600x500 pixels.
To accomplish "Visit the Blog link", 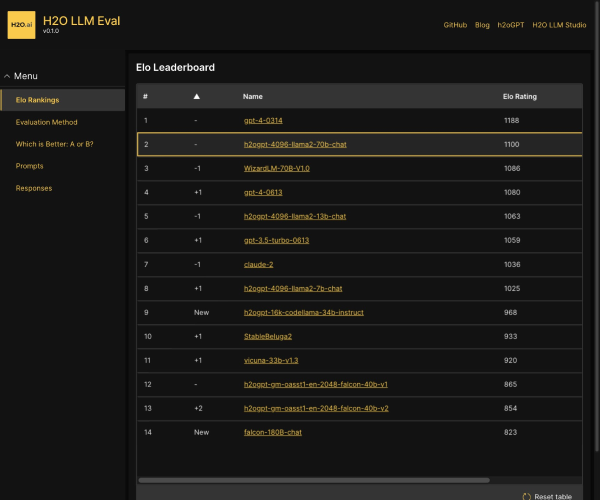I will click(482, 24).
